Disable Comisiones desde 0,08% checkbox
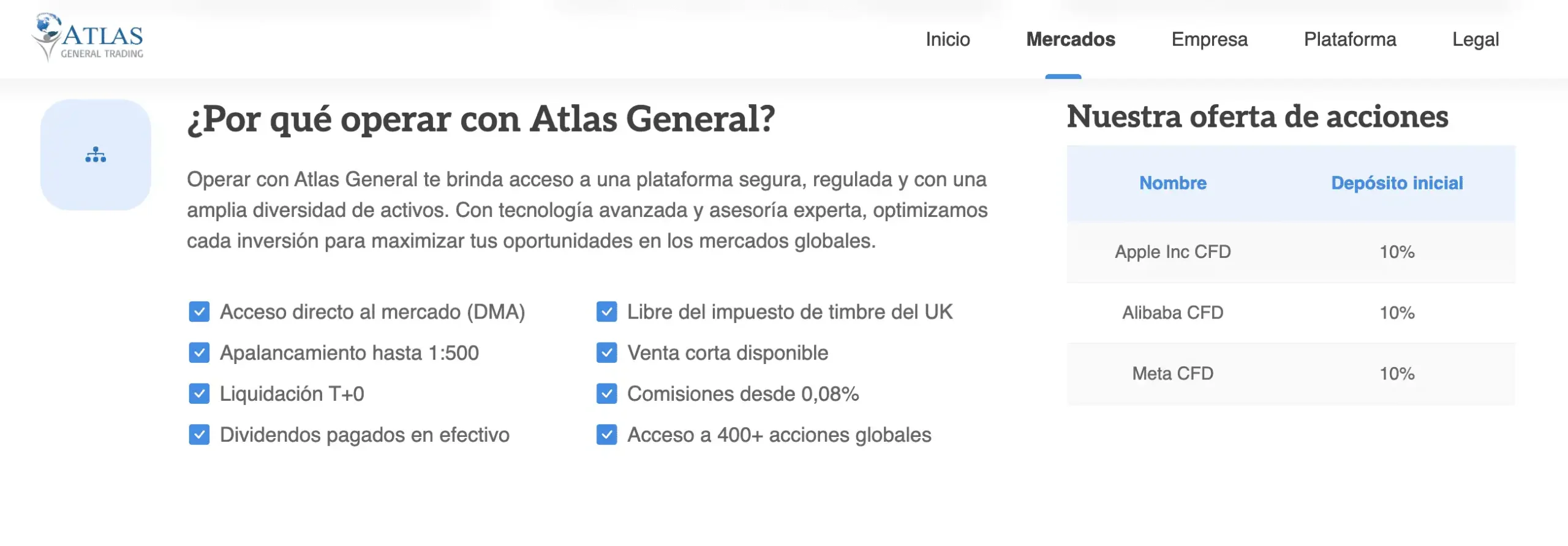This screenshot has width=1568, height=546. [x=606, y=394]
